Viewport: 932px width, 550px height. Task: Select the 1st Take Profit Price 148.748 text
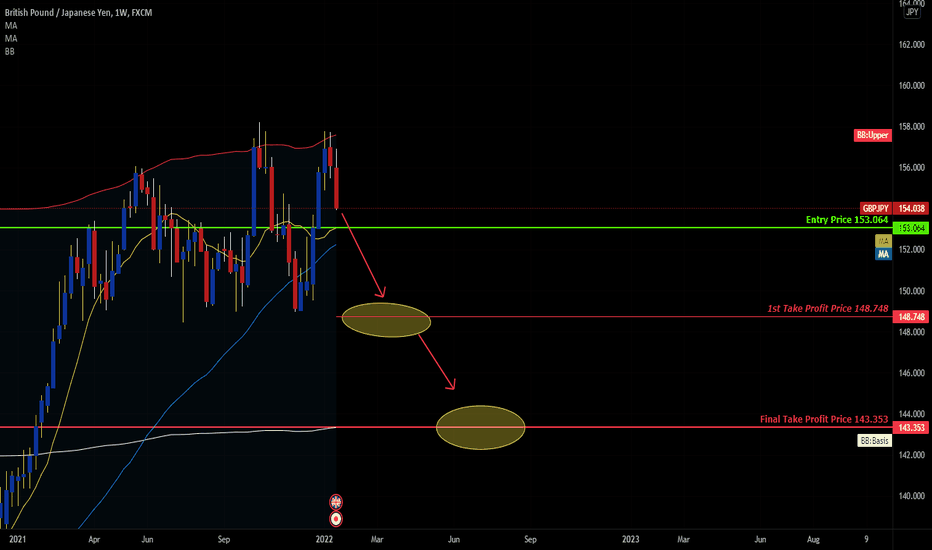(x=827, y=309)
